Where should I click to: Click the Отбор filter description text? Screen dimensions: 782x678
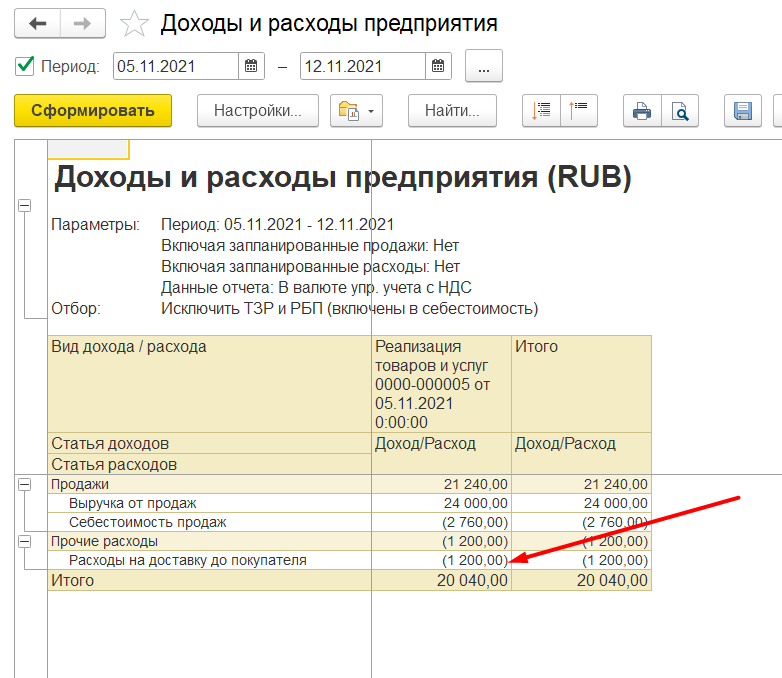(x=350, y=308)
